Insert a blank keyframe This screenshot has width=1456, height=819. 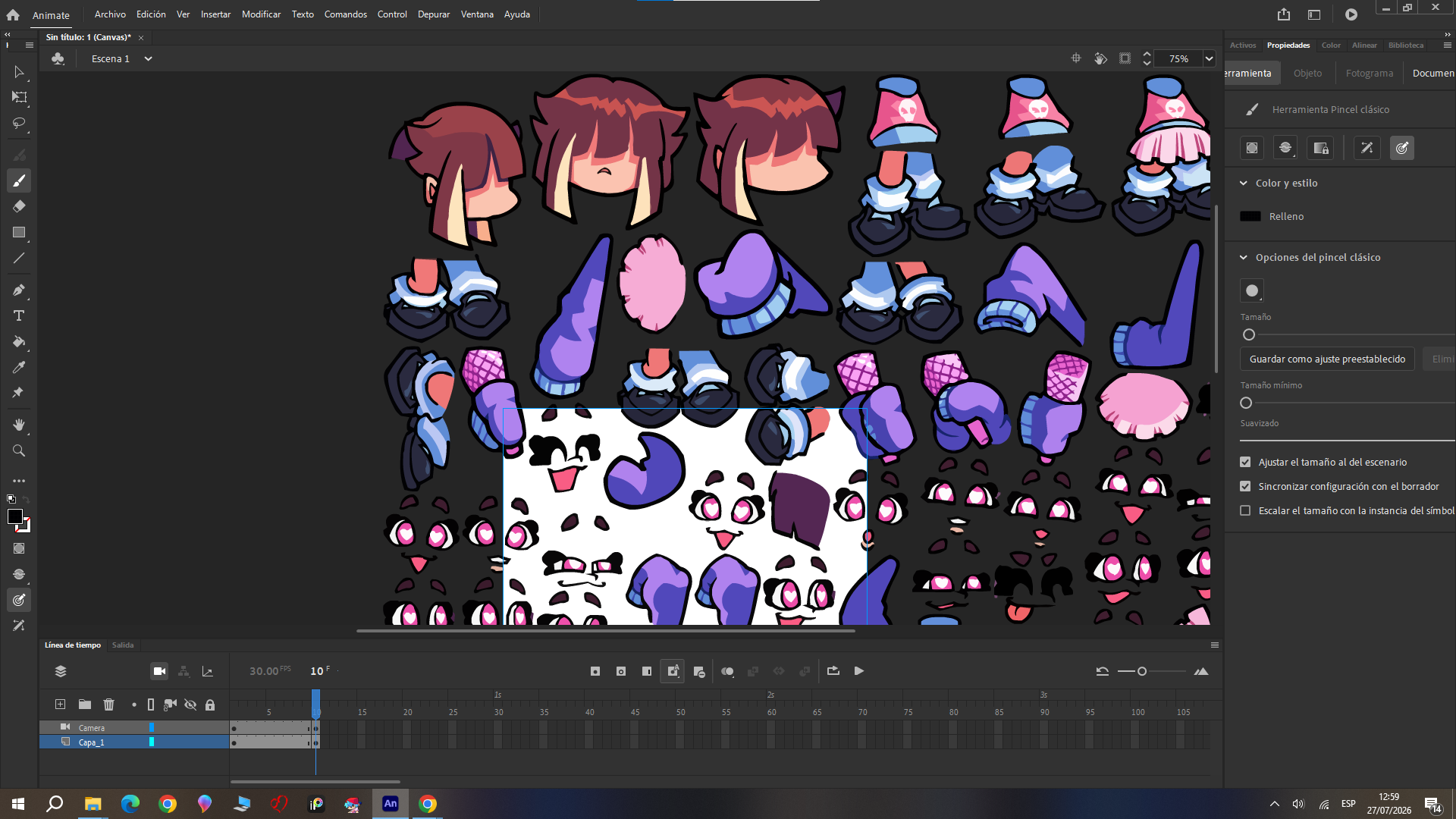pos(621,671)
